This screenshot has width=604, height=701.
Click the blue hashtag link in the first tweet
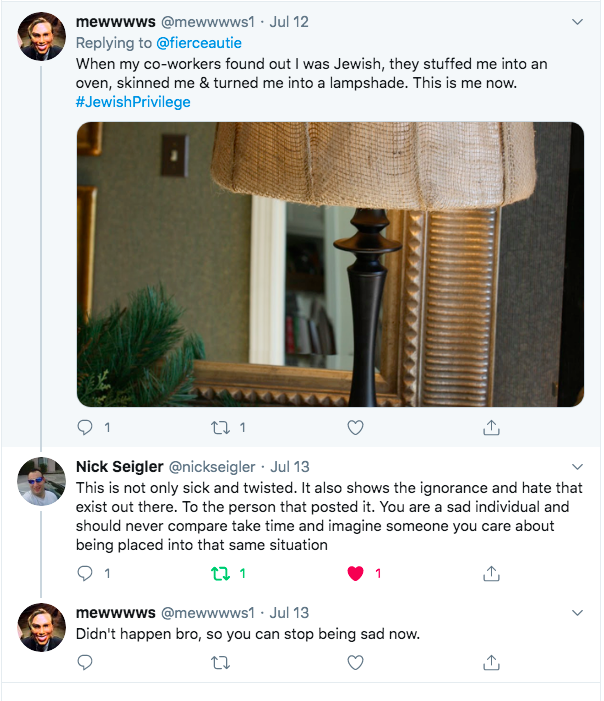coord(133,102)
